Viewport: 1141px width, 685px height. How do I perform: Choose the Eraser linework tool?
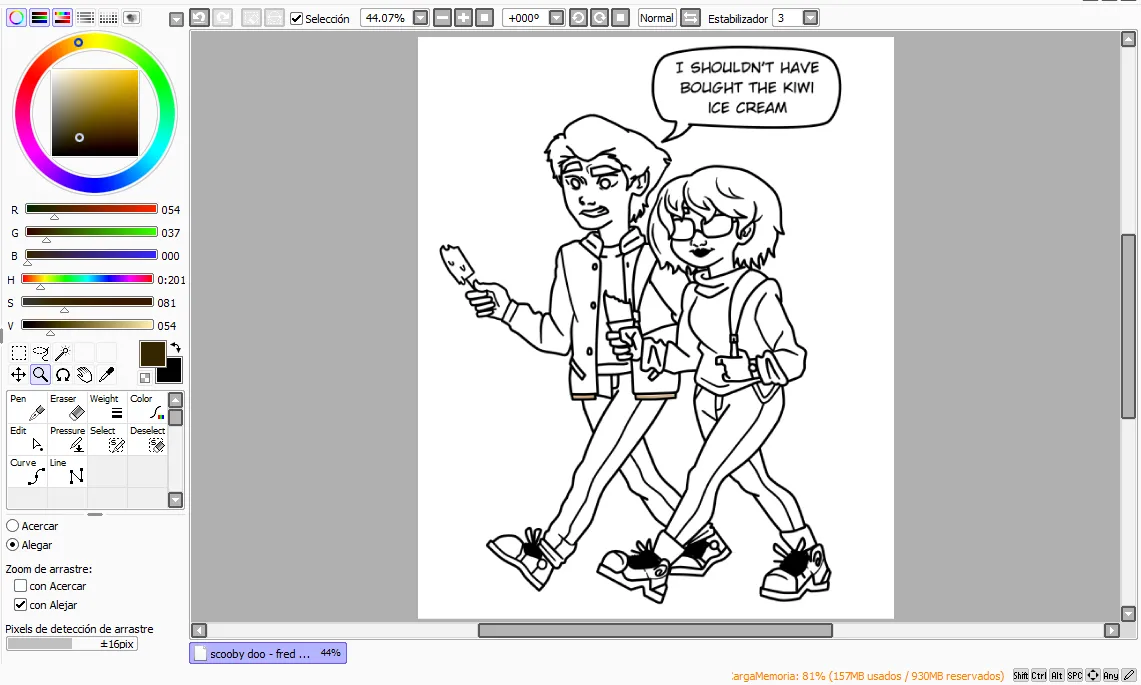68,408
